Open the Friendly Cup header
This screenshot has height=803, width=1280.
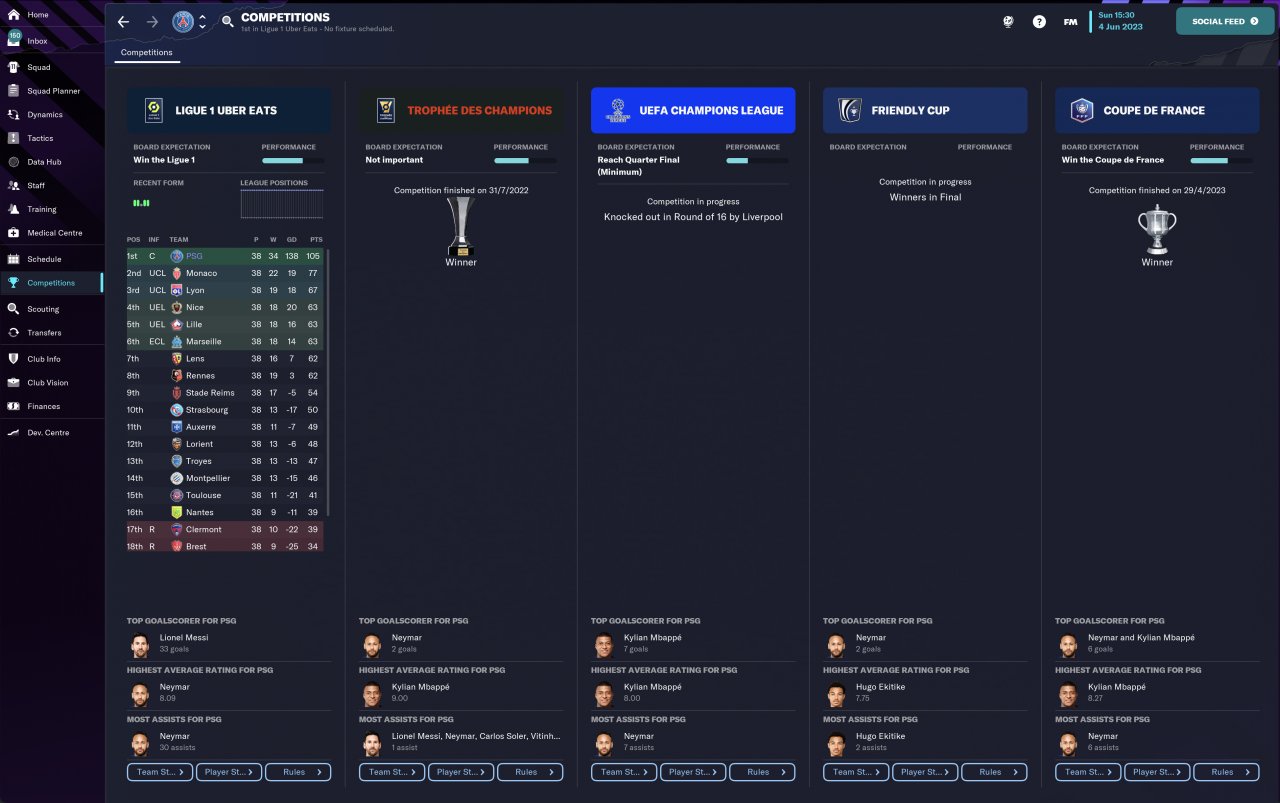tap(925, 110)
